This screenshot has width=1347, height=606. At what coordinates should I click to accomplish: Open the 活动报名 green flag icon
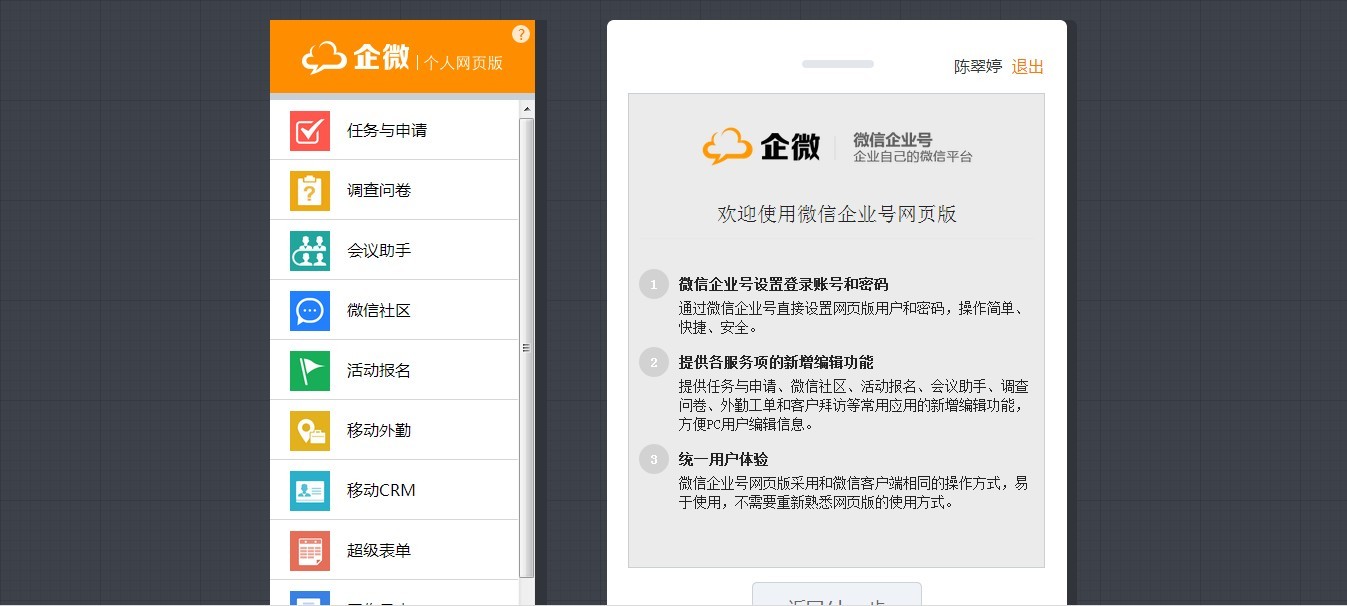click(x=310, y=371)
